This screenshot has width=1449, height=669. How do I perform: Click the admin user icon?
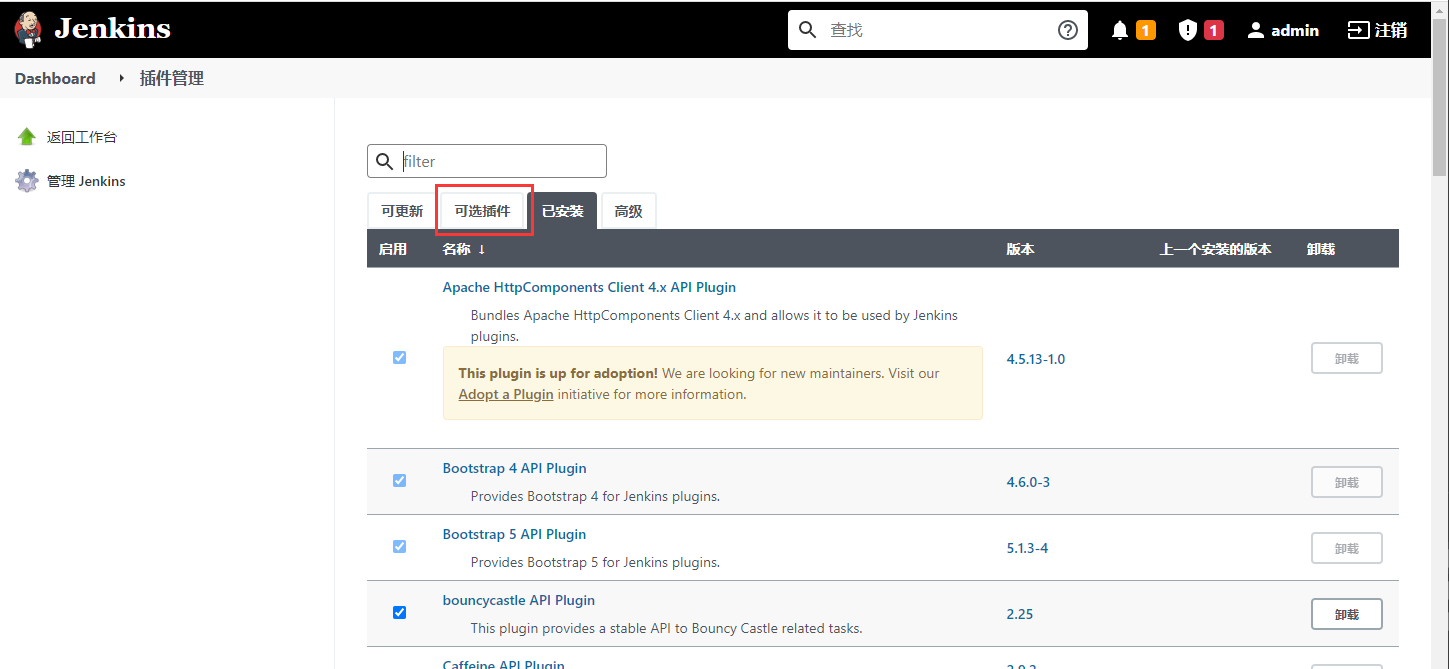pyautogui.click(x=1256, y=31)
